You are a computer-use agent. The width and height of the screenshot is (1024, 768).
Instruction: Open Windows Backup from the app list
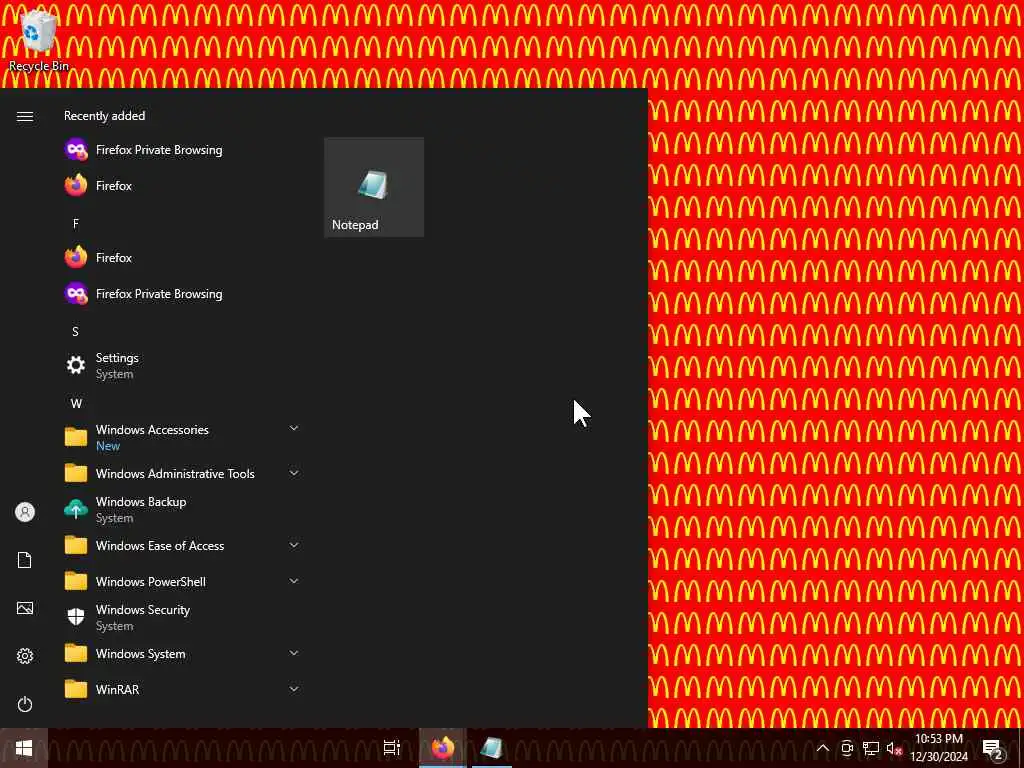coord(182,509)
